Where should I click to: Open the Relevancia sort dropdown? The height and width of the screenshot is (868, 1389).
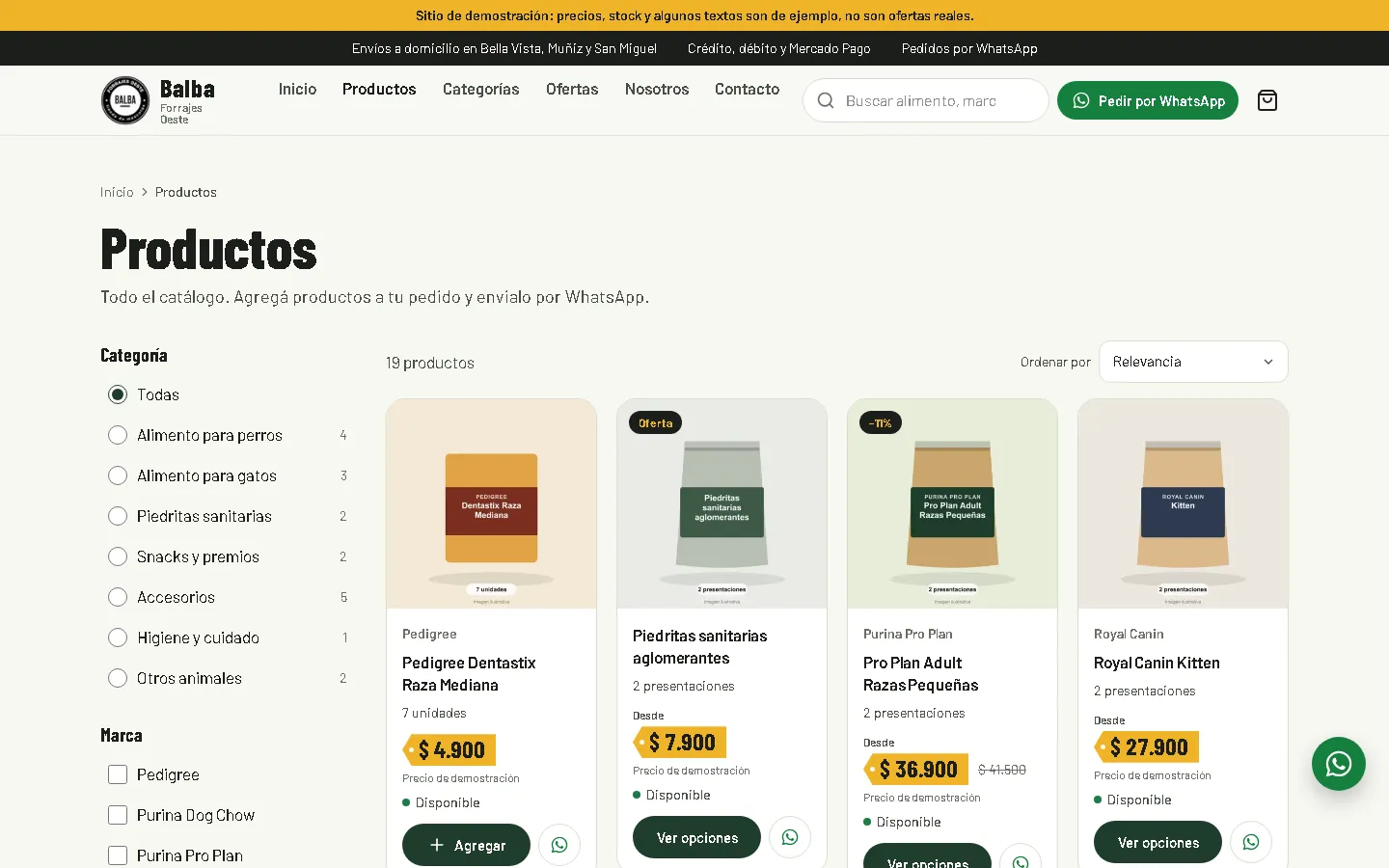click(1193, 362)
